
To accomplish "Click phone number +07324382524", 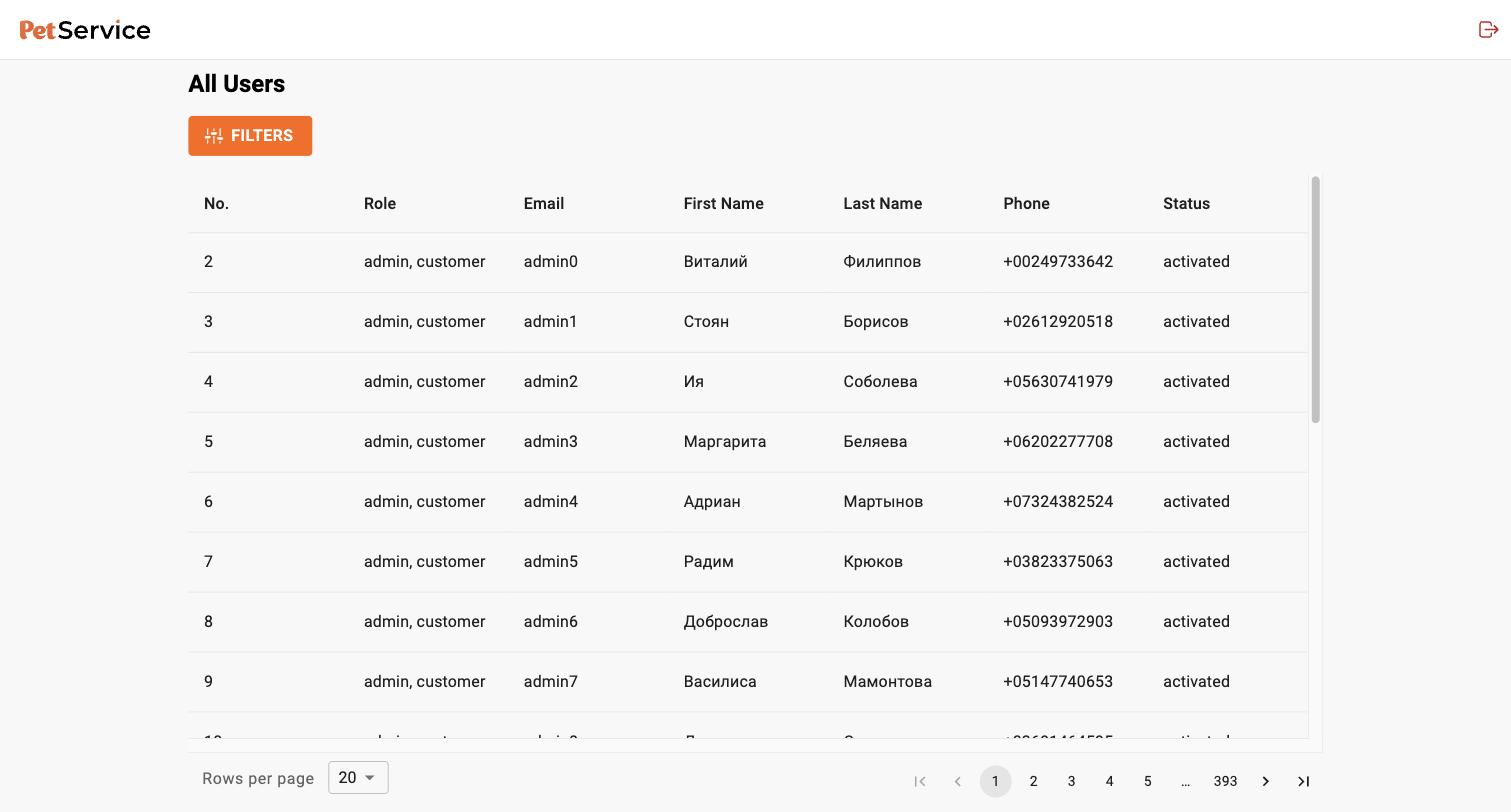I will click(x=1058, y=501).
